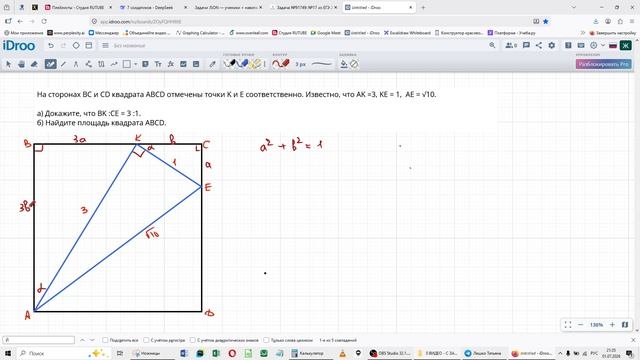Open the participants list
Screen dimensions: 640x360
coord(511,46)
